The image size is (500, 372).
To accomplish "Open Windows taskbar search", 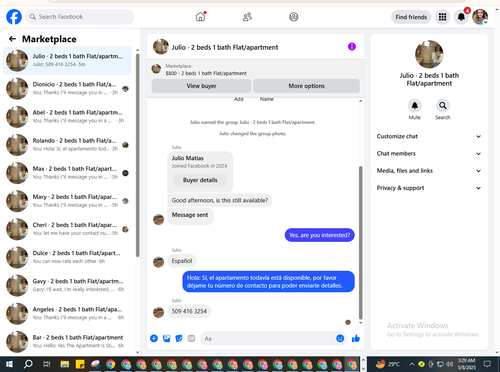I will pyautogui.click(x=28, y=364).
